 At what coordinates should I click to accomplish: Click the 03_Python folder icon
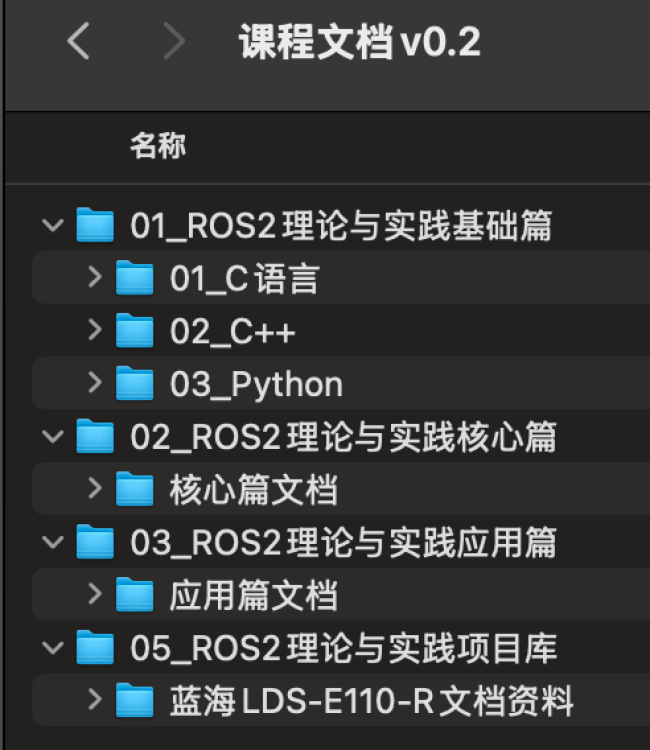(134, 384)
